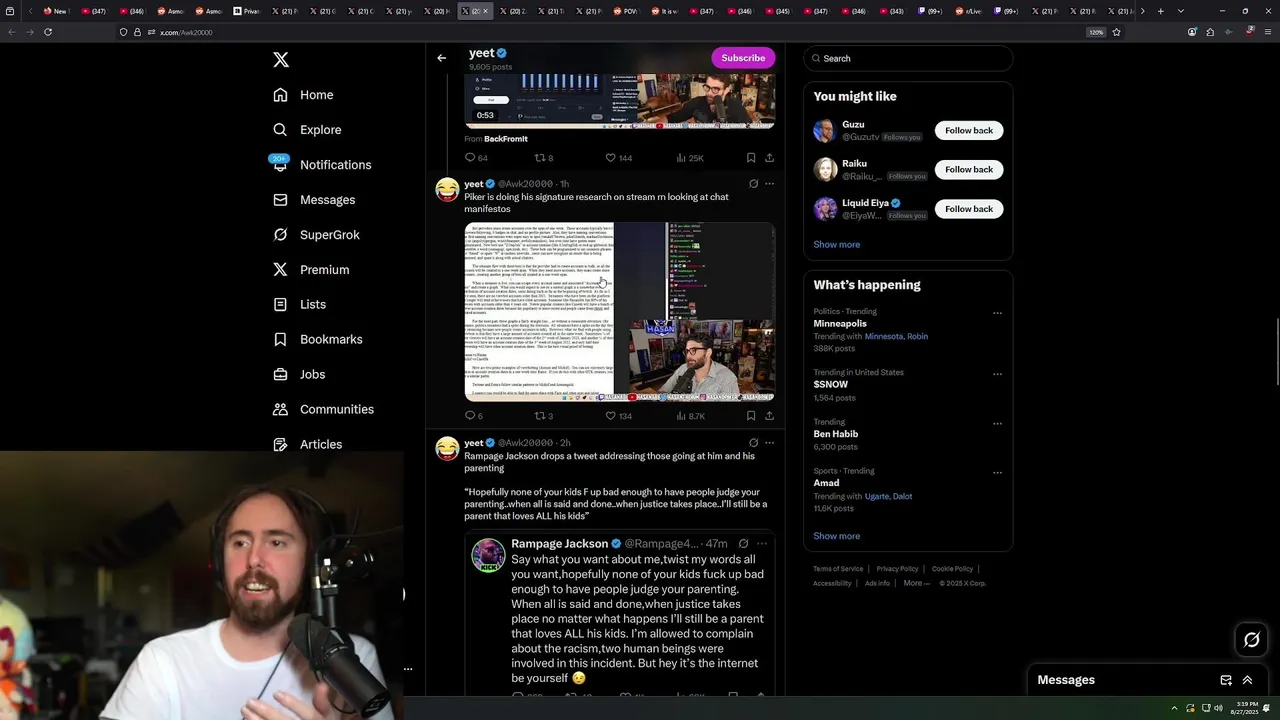Click the Lists icon in sidebar

pyautogui.click(x=280, y=304)
